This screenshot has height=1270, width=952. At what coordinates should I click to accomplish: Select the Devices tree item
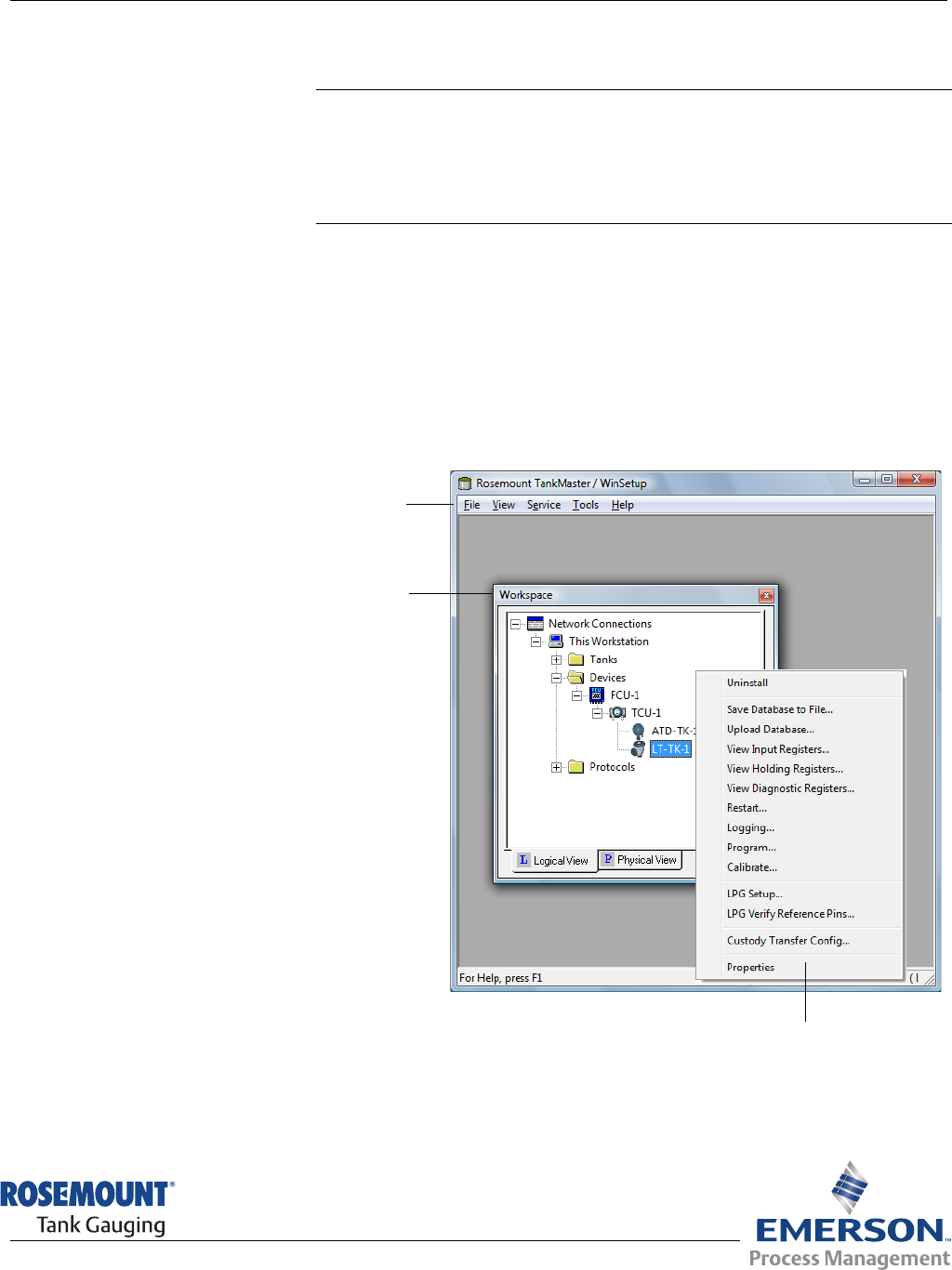click(607, 678)
